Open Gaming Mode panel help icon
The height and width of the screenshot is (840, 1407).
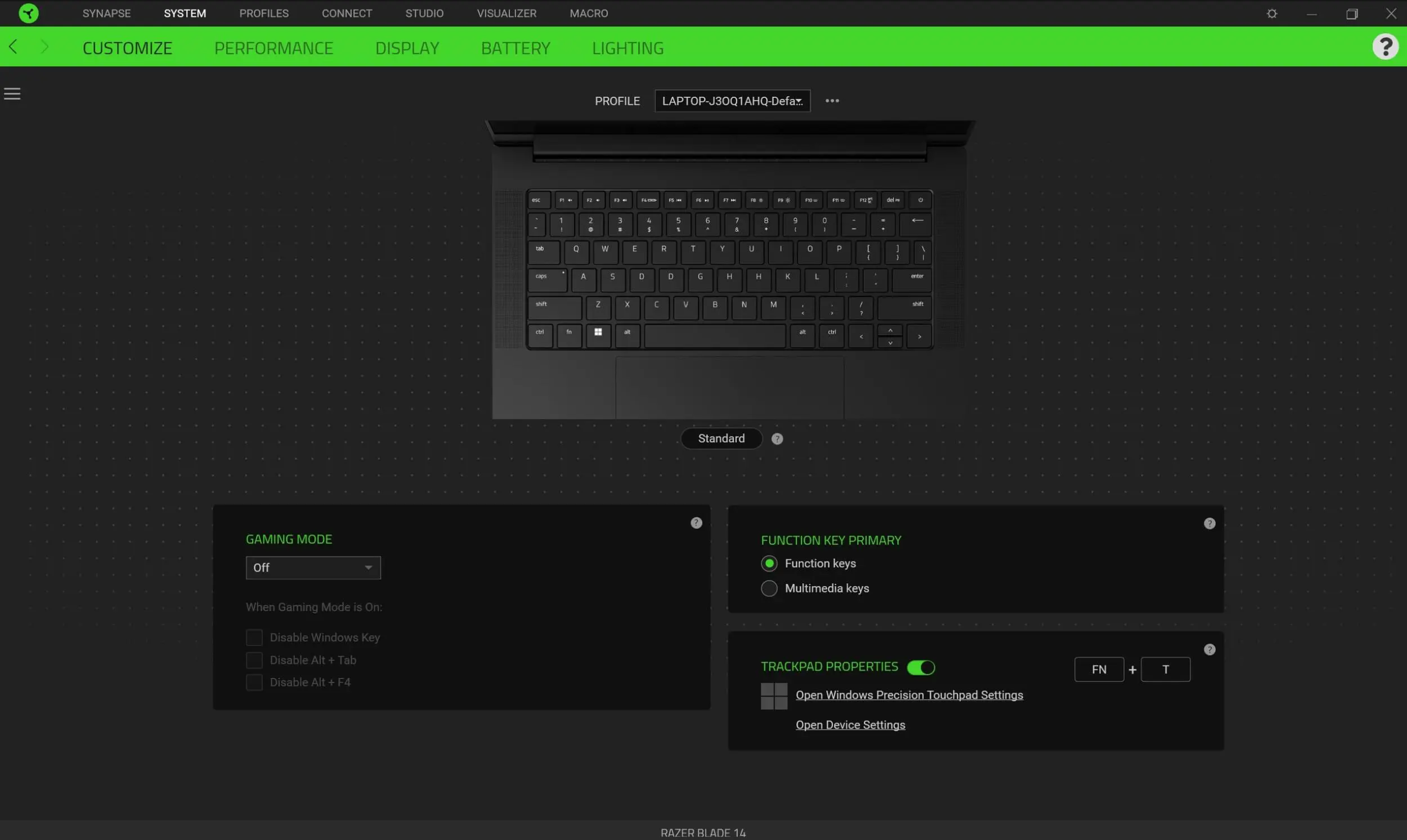(696, 523)
